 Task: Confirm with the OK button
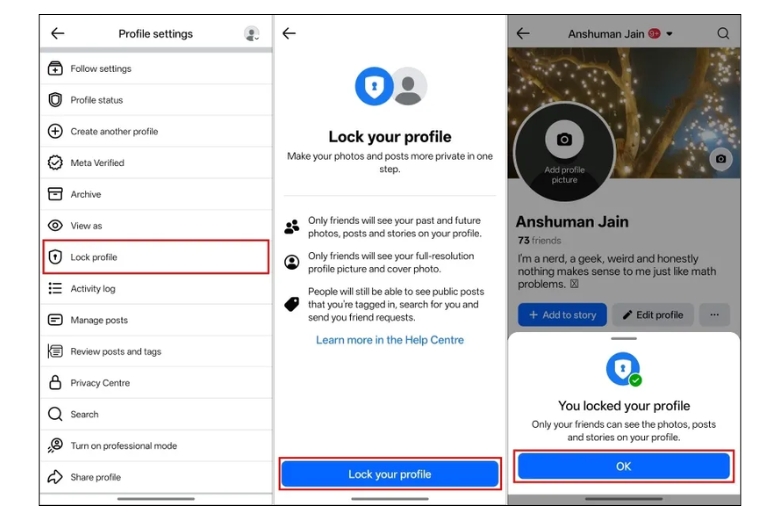pos(624,466)
